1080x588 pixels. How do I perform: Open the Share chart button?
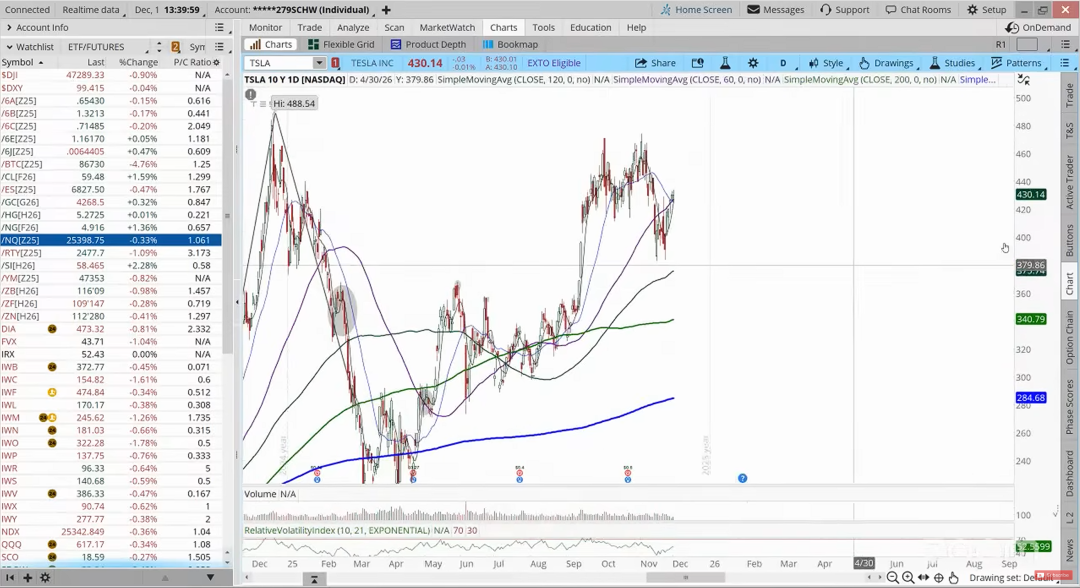click(x=655, y=63)
